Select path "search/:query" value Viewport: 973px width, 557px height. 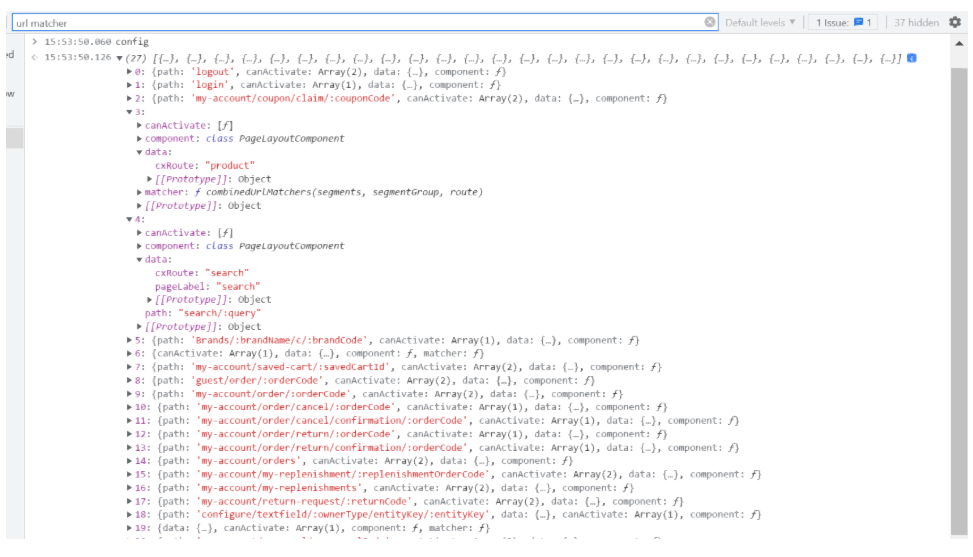pyautogui.click(x=220, y=313)
